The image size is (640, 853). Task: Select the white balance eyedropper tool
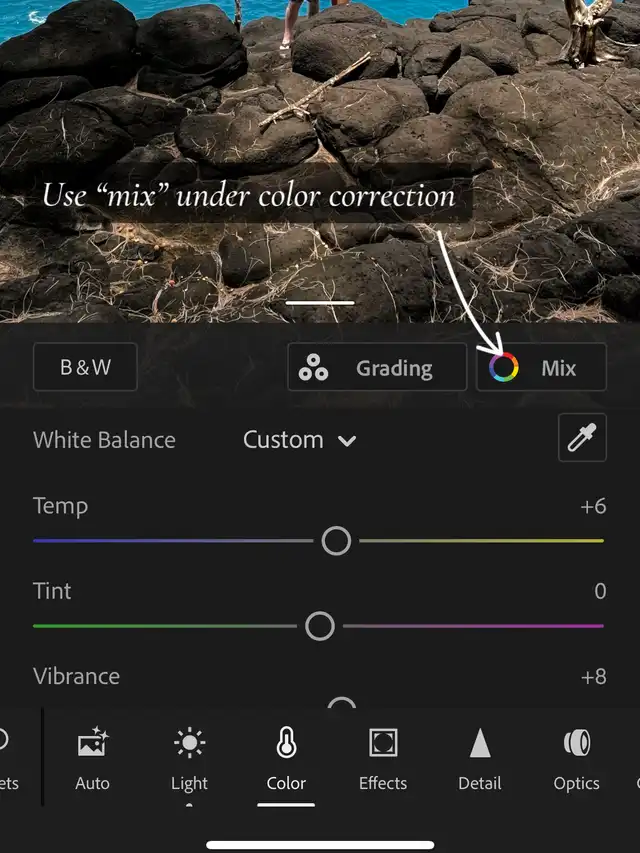[582, 437]
